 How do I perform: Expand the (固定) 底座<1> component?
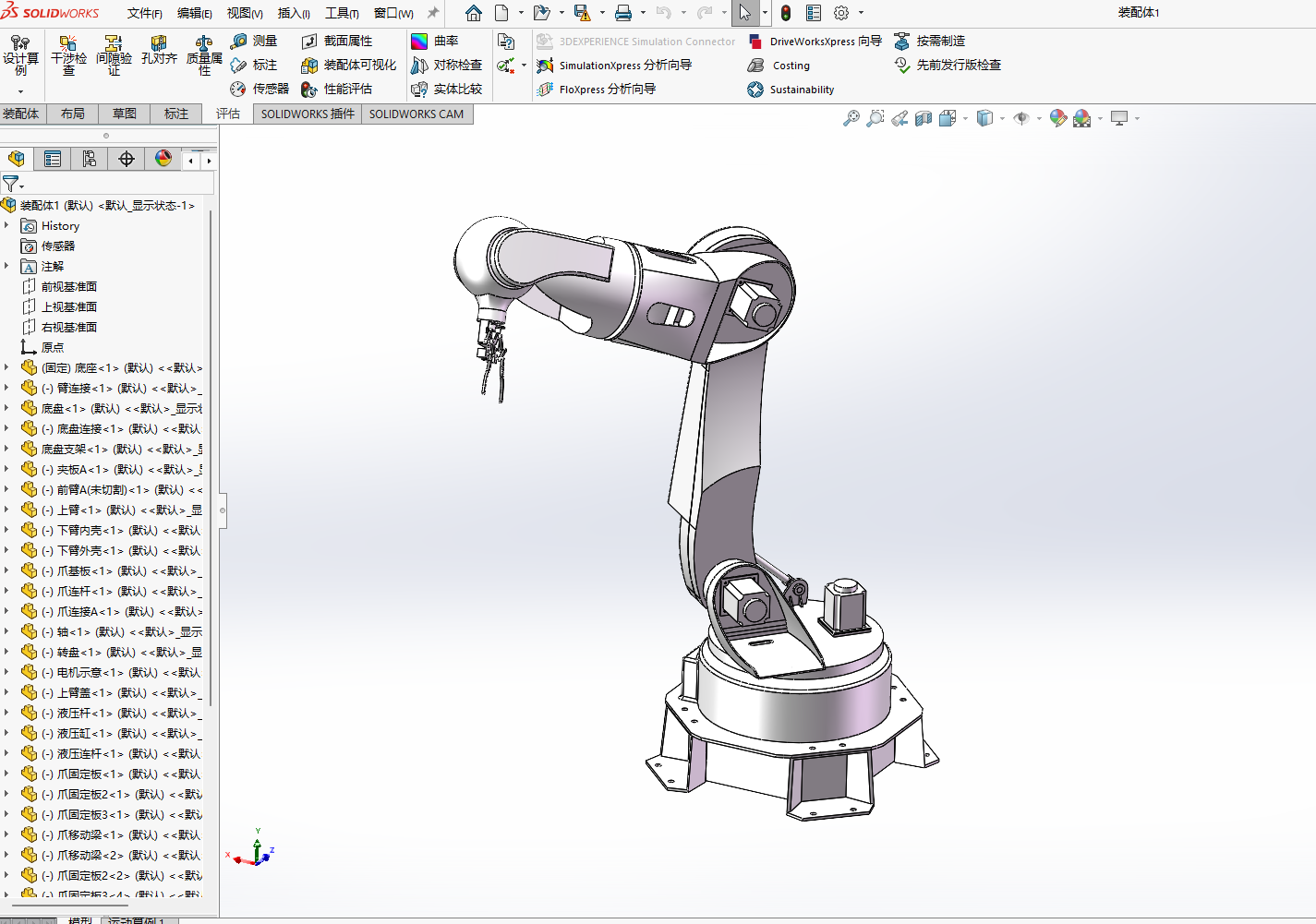pos(6,367)
